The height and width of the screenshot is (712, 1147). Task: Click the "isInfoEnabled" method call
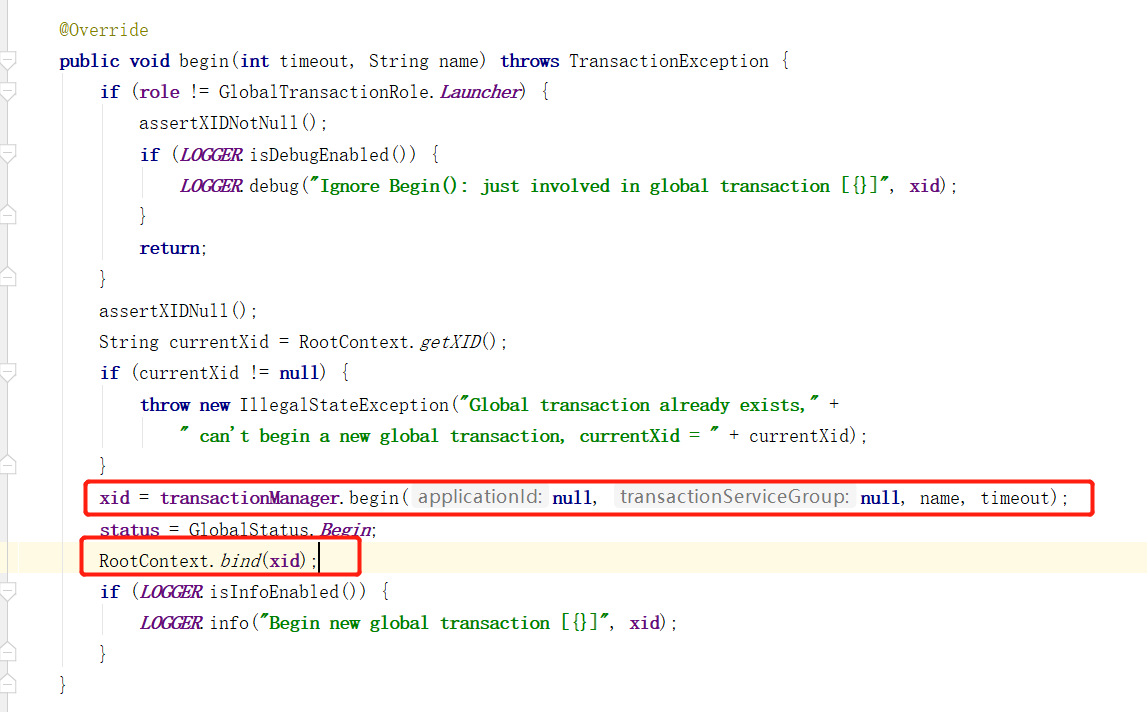[274, 592]
